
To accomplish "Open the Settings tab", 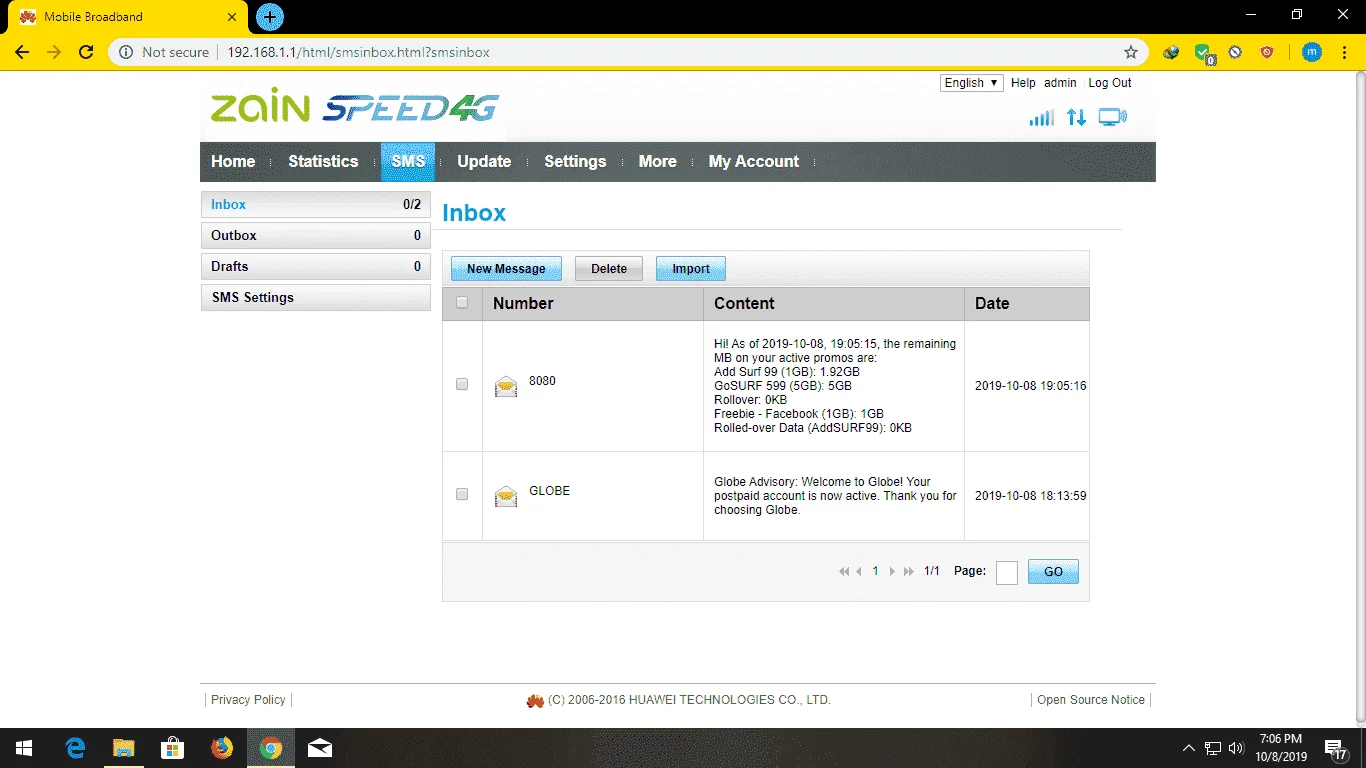I will [x=575, y=161].
